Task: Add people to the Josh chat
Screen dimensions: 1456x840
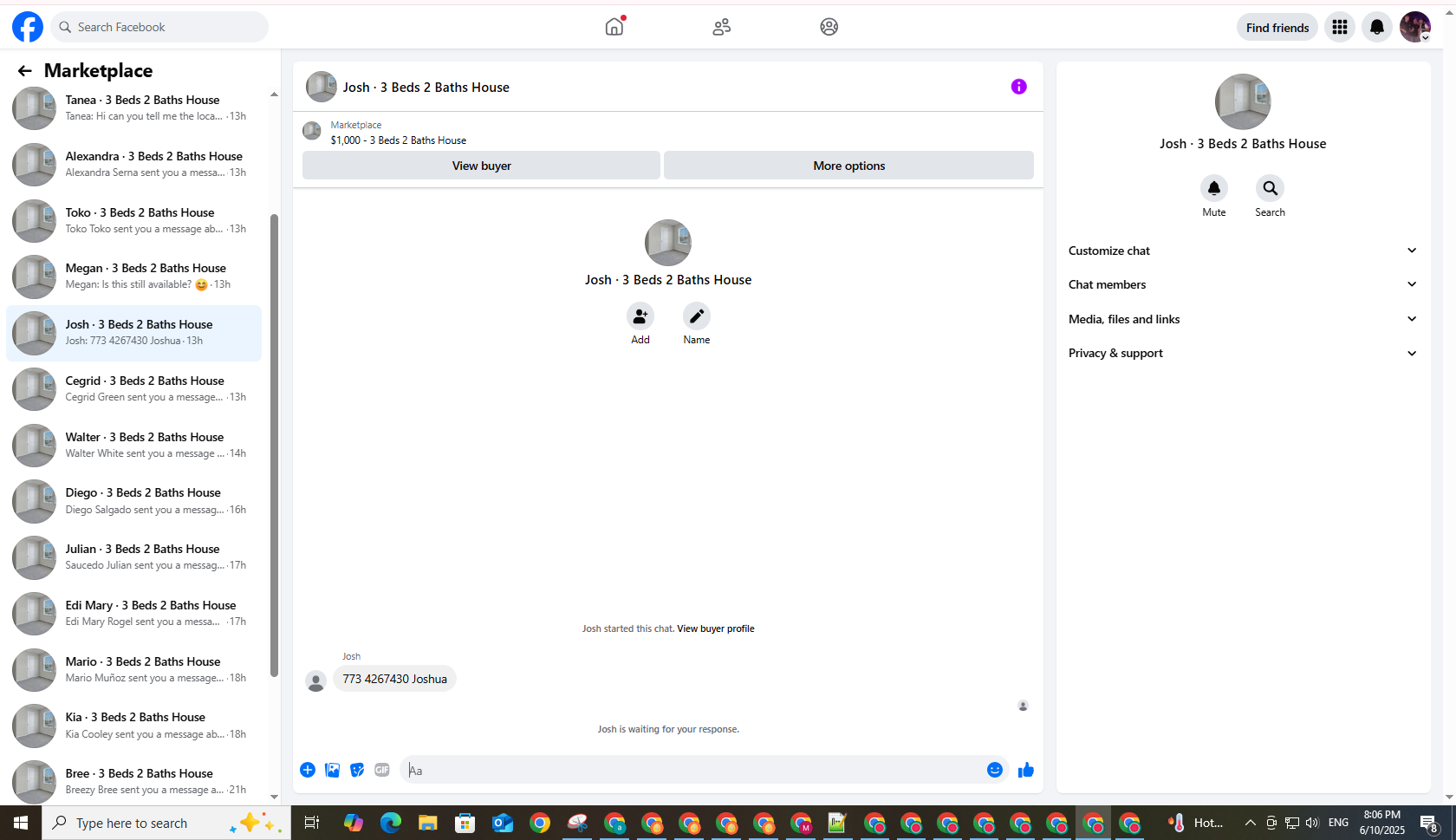Action: pyautogui.click(x=640, y=316)
